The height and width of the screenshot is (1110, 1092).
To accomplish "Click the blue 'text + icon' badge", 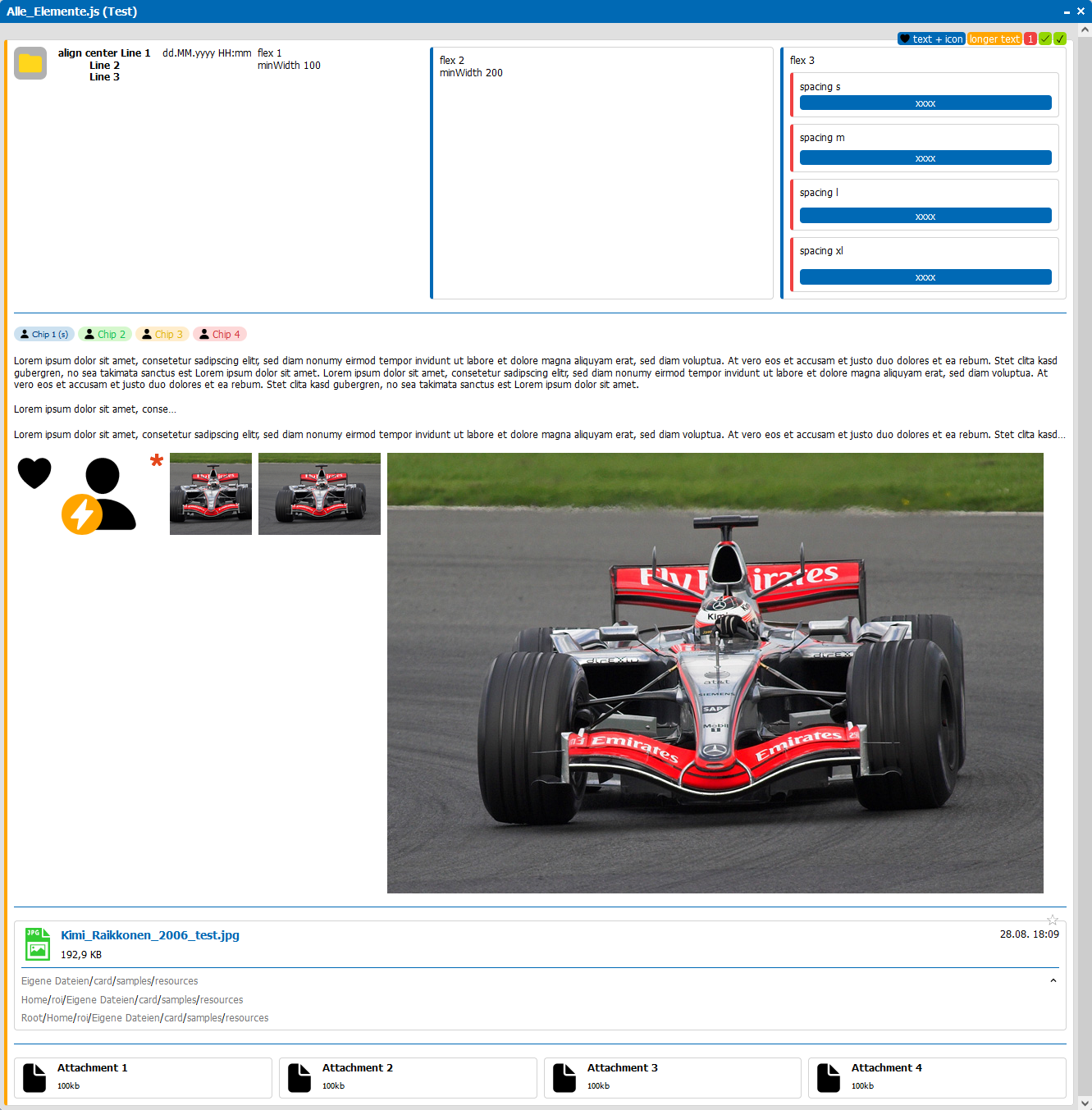I will 931,39.
